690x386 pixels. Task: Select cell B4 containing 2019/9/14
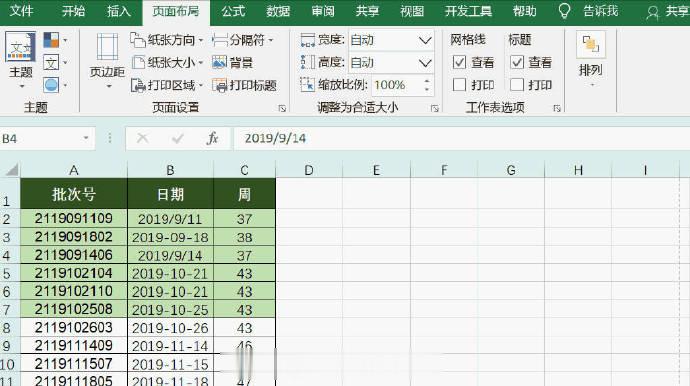pyautogui.click(x=170, y=255)
